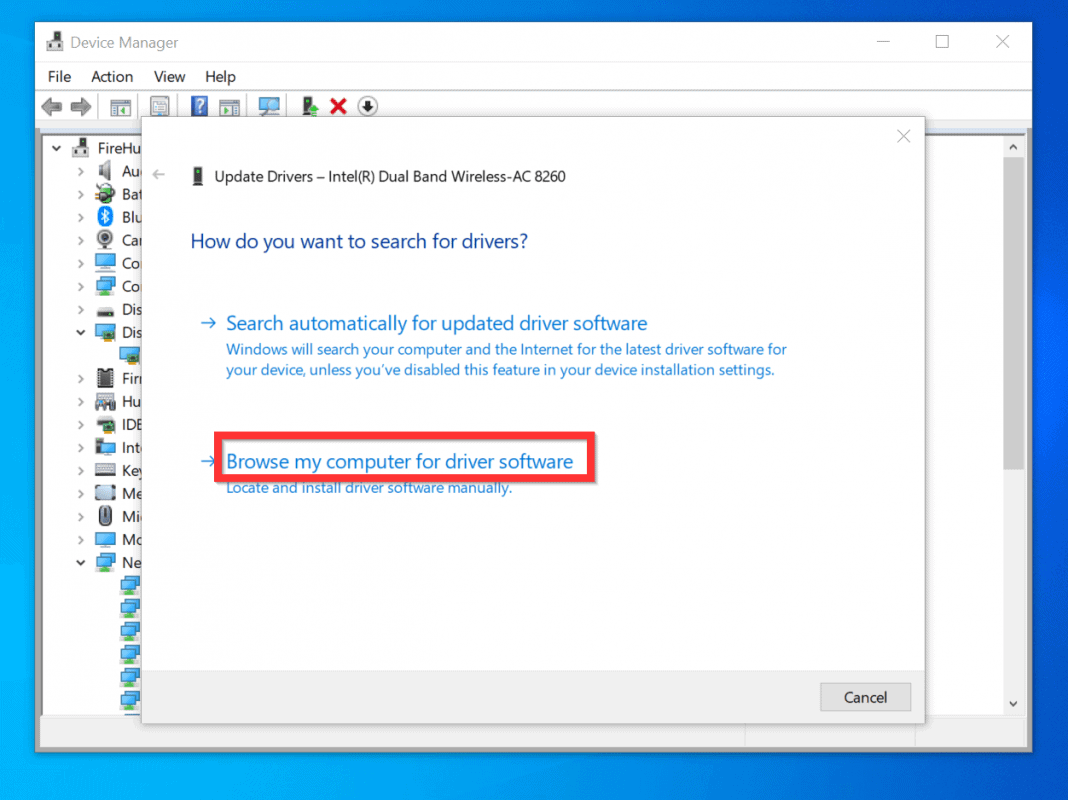
Task: Click the Cancel button
Action: pyautogui.click(x=865, y=697)
